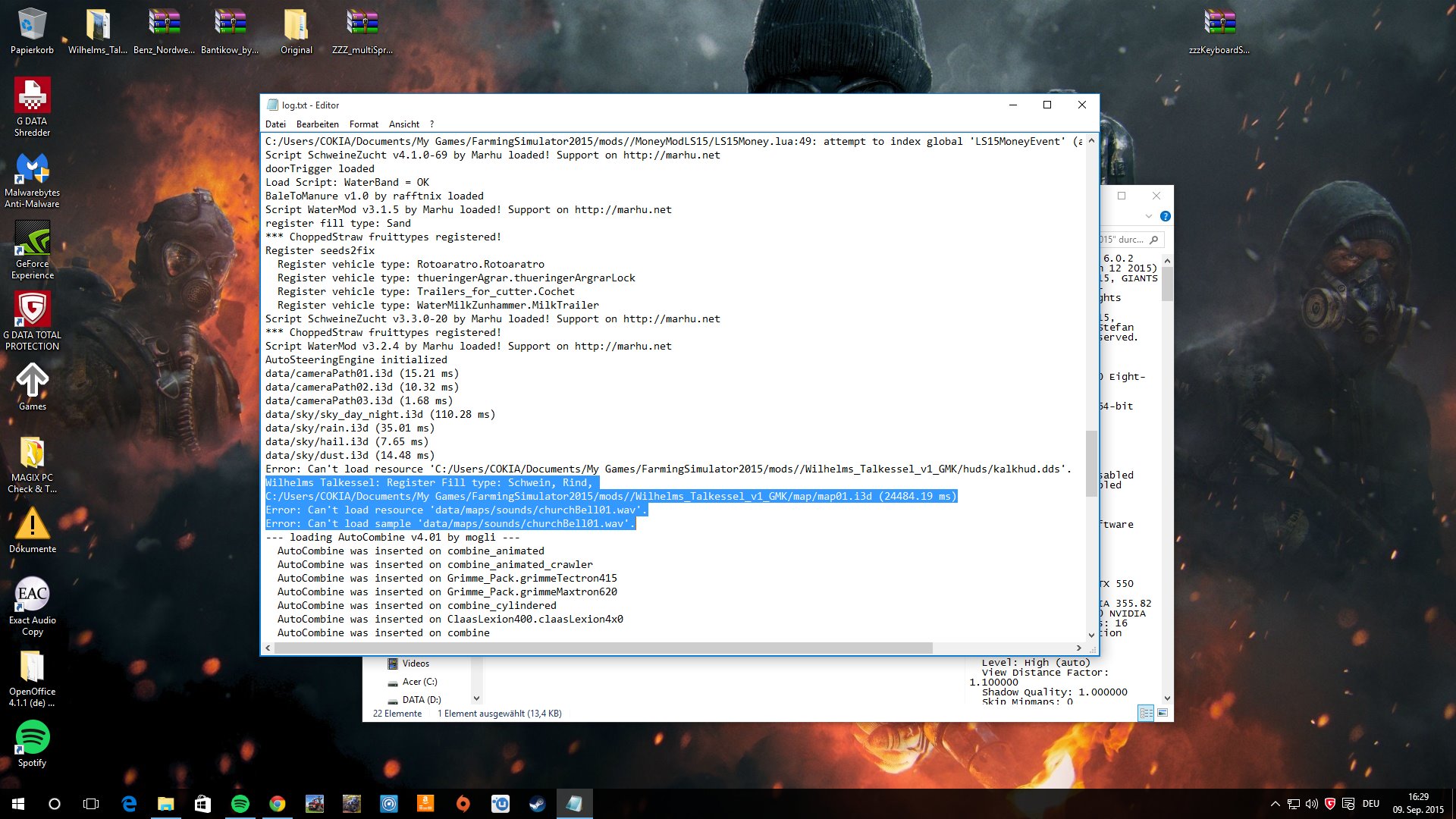Select DATA (D:) drive in navigation pane

tap(421, 700)
